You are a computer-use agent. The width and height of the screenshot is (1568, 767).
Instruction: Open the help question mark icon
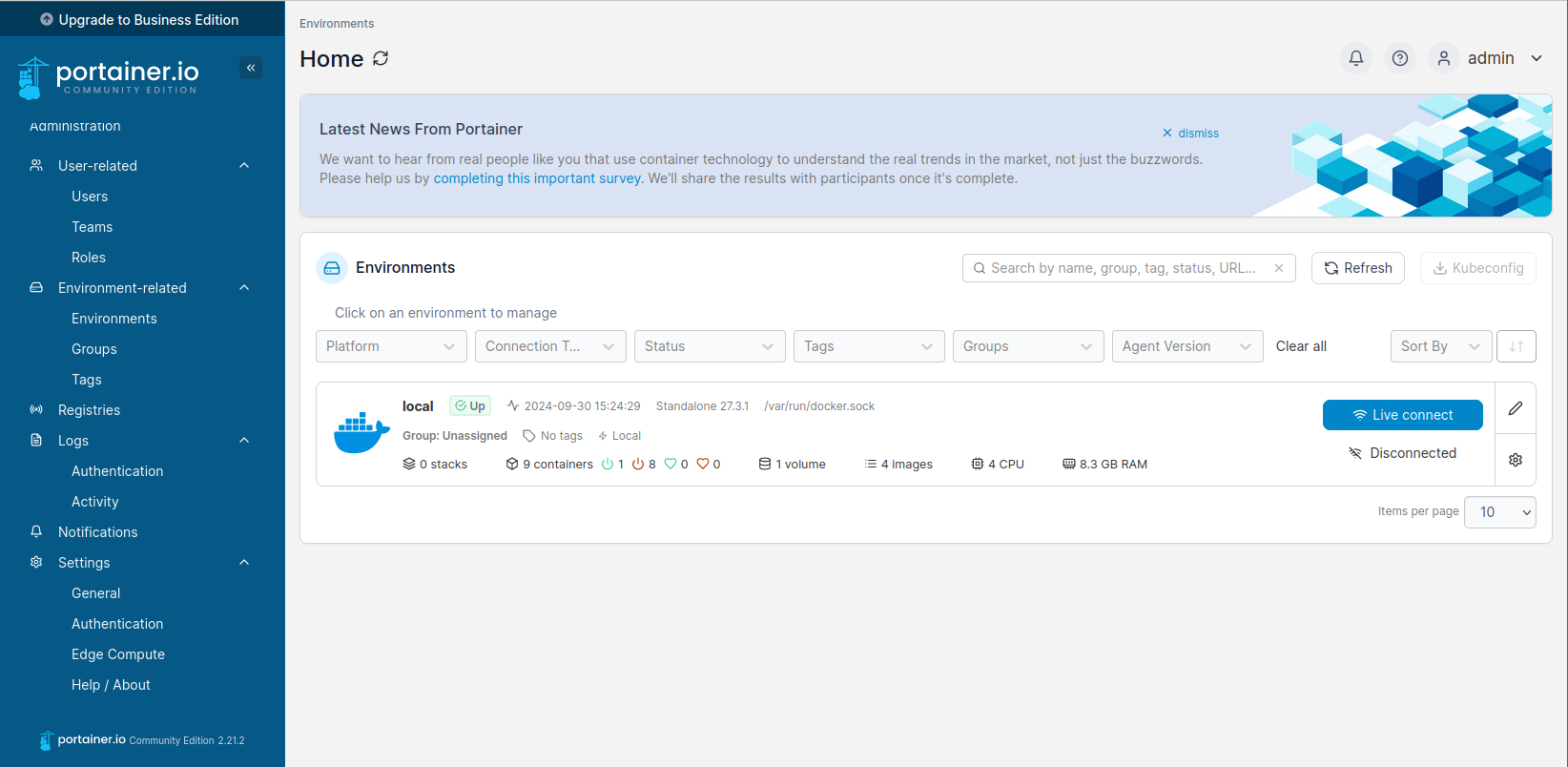1400,58
